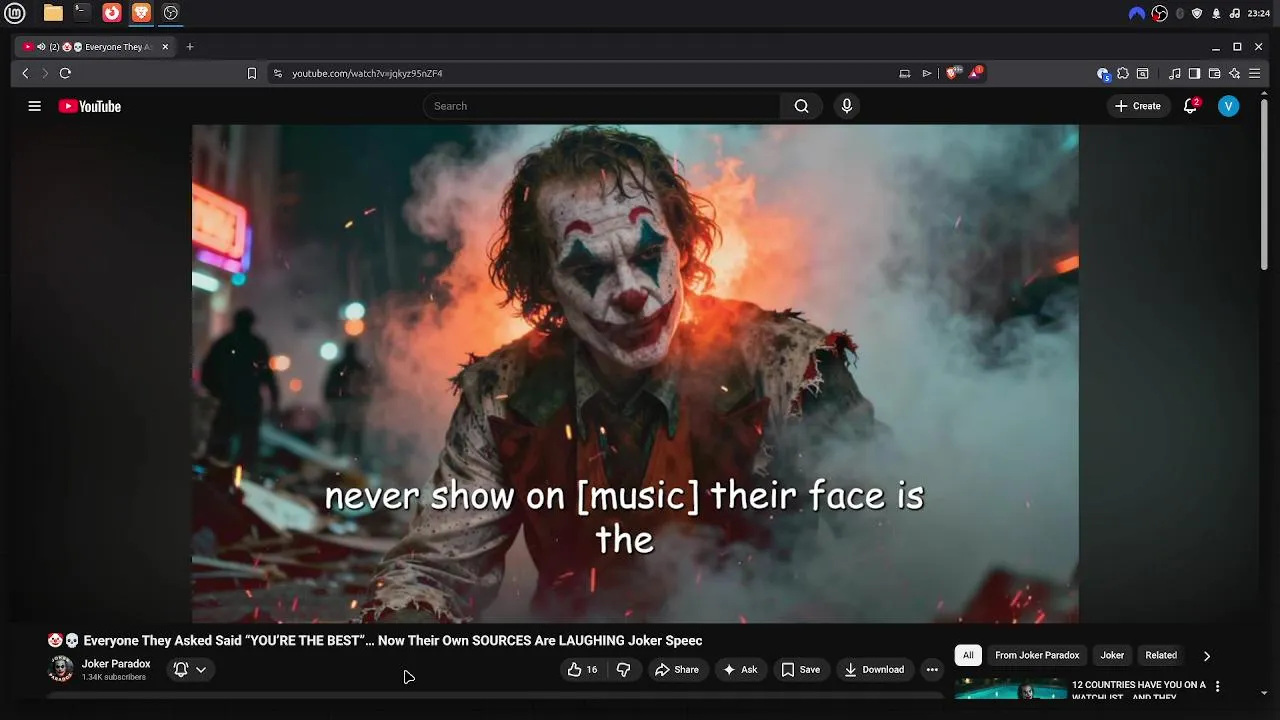Viewport: 1280px width, 720px height.
Task: Click the Create button
Action: coord(1138,106)
